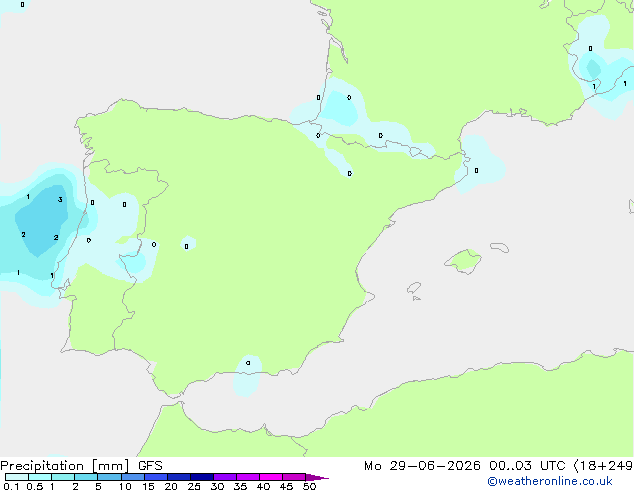
Task: Click the 'GFS' model label
Action: (150, 466)
